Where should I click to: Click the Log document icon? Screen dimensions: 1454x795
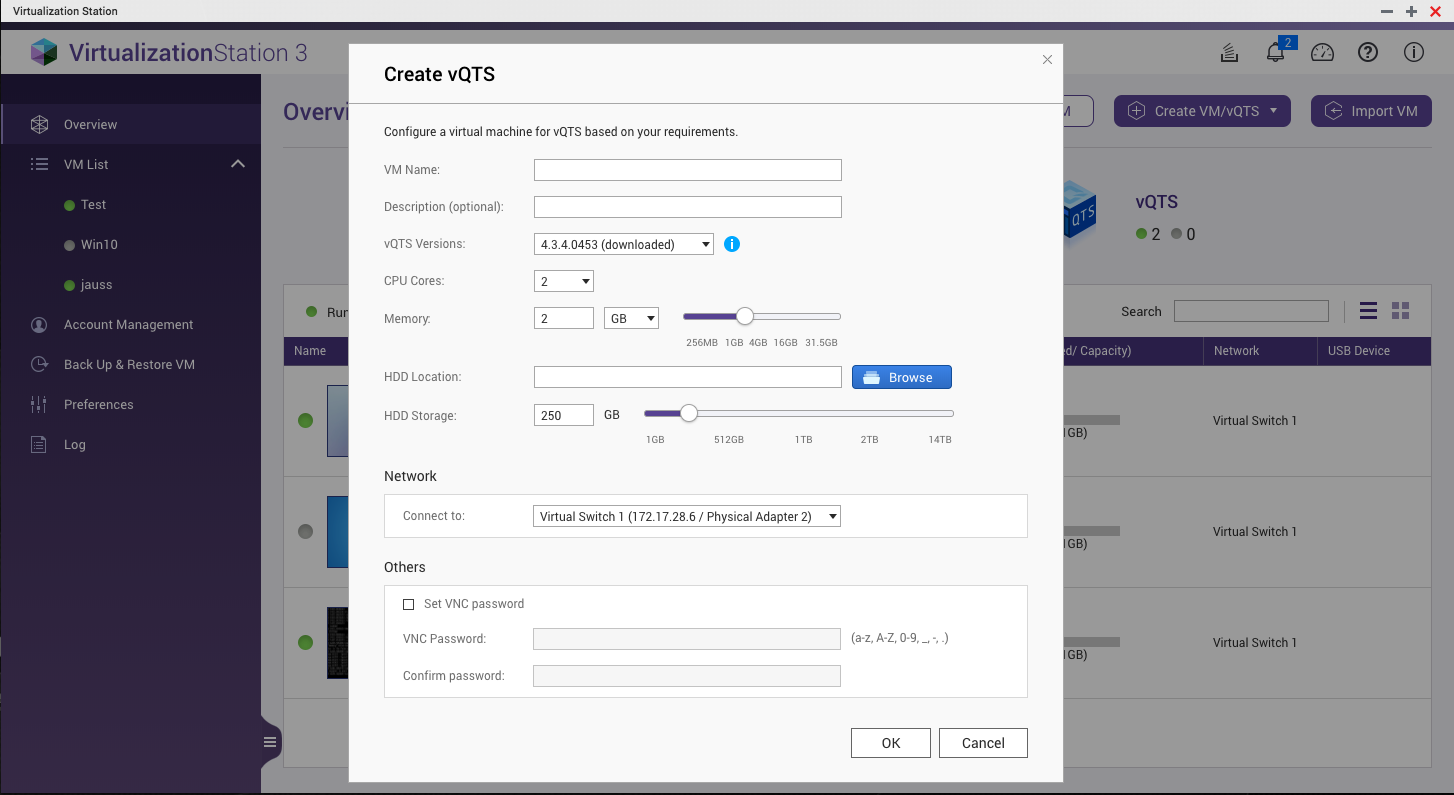(39, 445)
